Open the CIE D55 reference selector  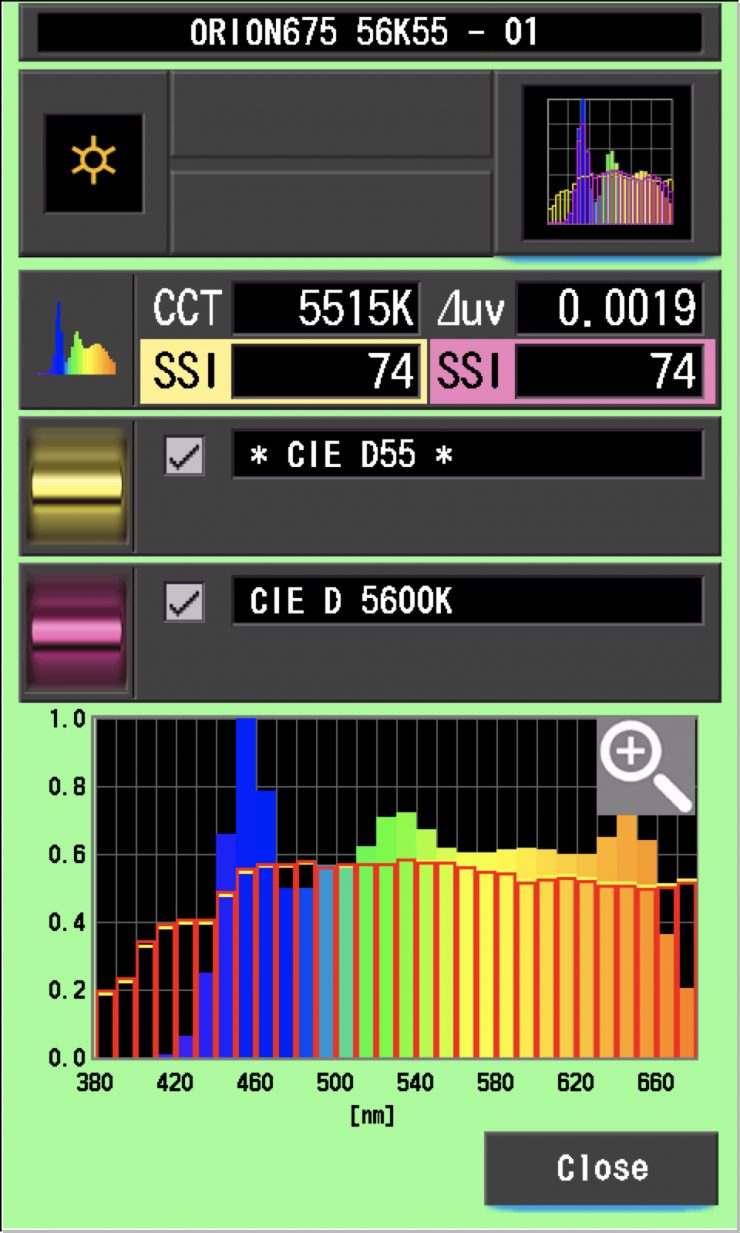coord(467,455)
